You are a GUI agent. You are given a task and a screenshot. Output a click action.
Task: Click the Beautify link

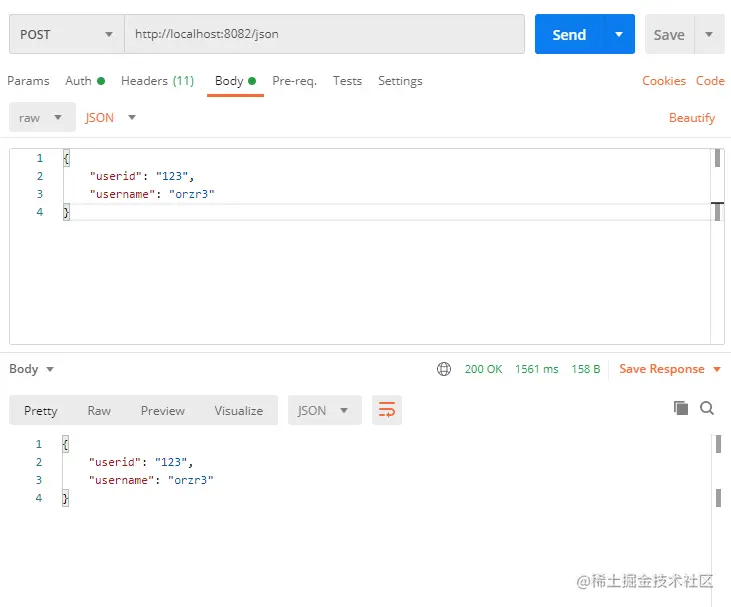click(692, 118)
